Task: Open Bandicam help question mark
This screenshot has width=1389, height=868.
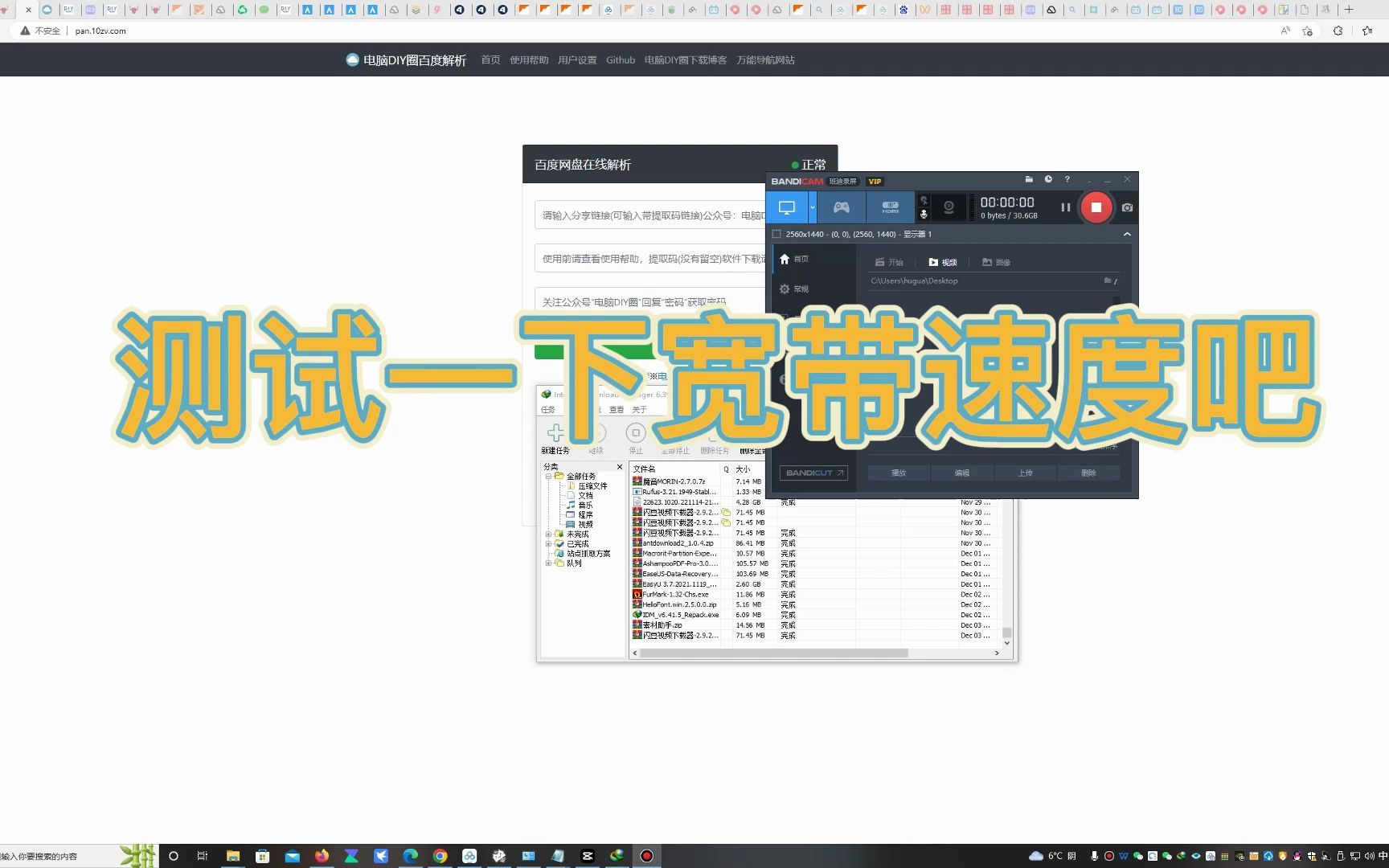Action: pos(1067,179)
